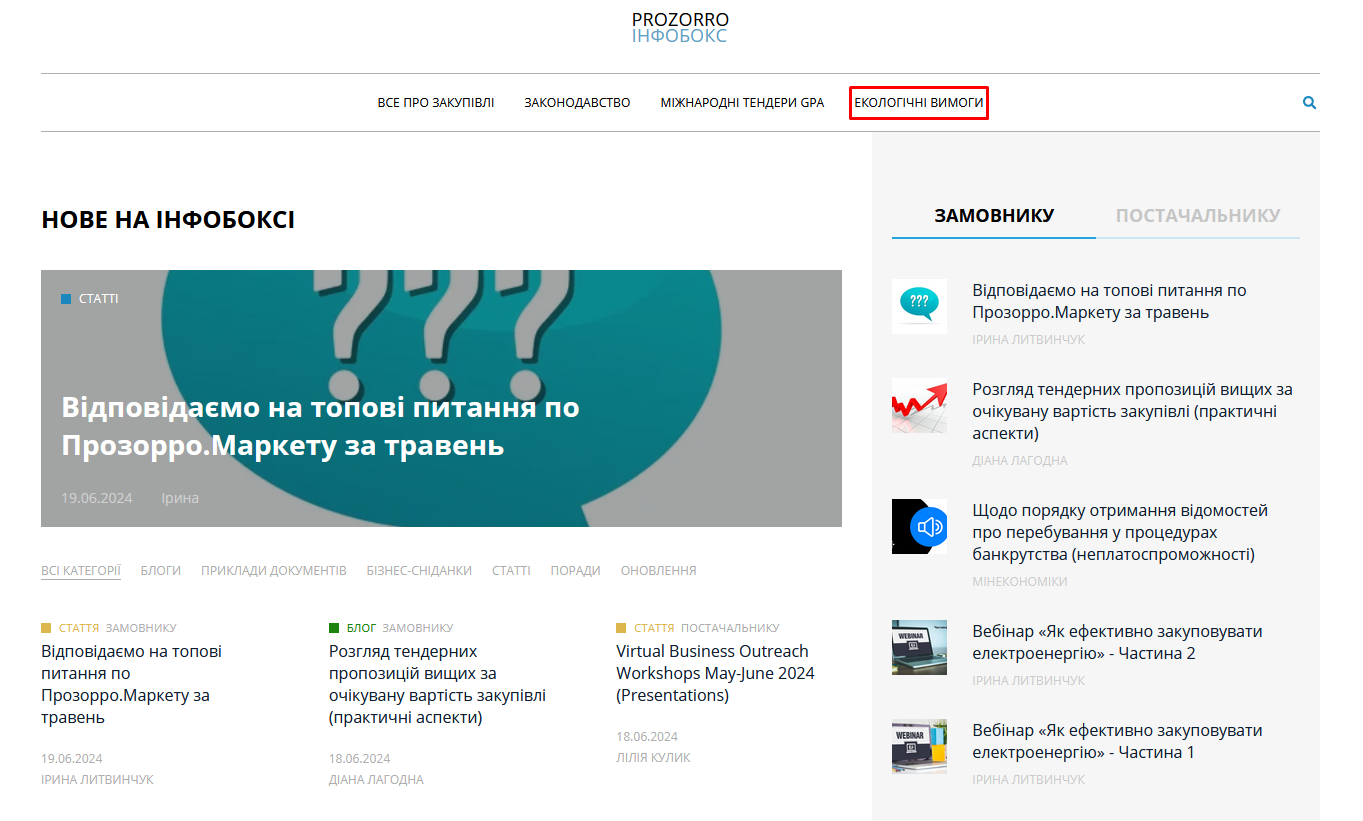This screenshot has width=1363, height=821.
Task: Click Діана Лагодна author in sidebar
Action: [x=1020, y=460]
